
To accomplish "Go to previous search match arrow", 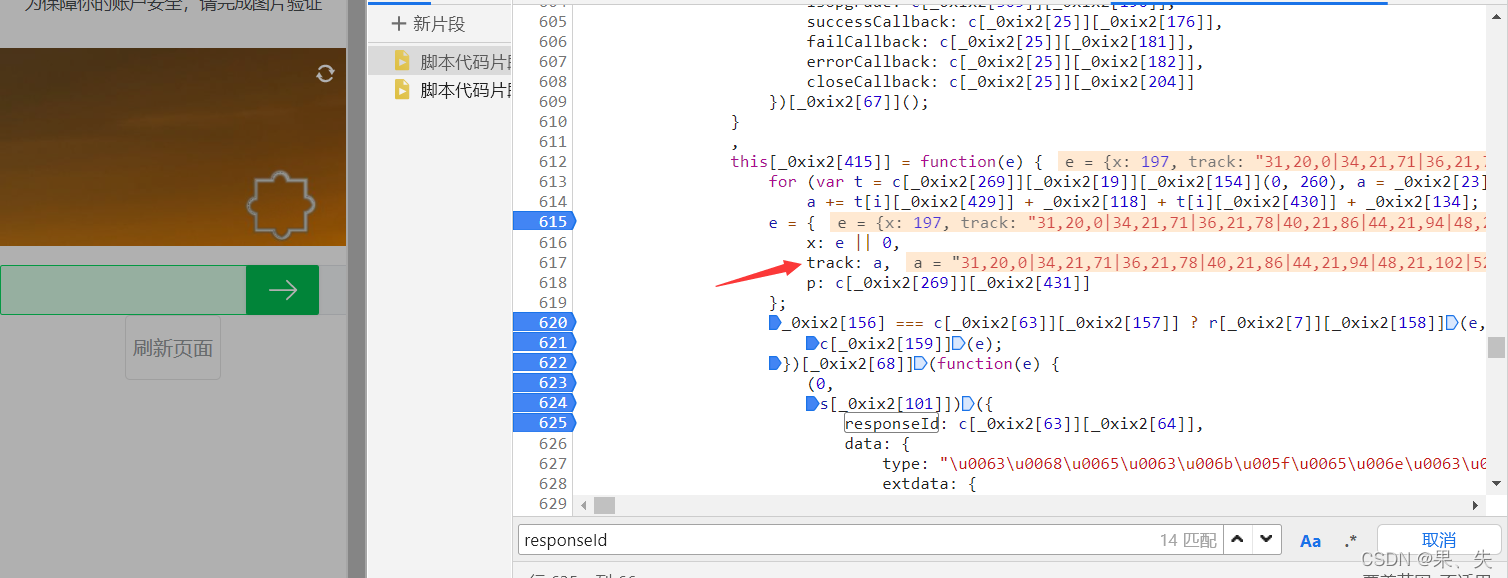I will 1238,540.
